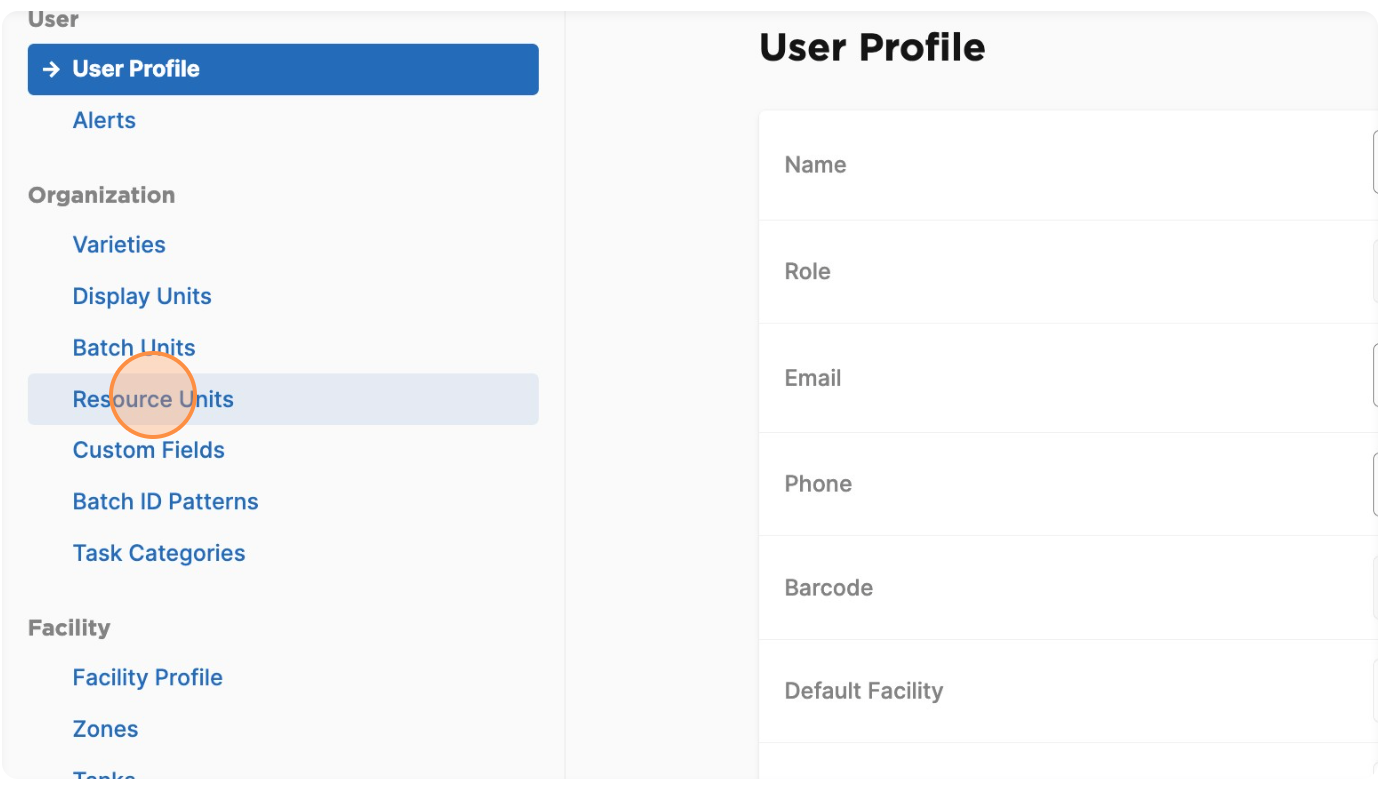Open Facility Profile under Facility
The width and height of the screenshot is (1384, 798).
pos(148,678)
